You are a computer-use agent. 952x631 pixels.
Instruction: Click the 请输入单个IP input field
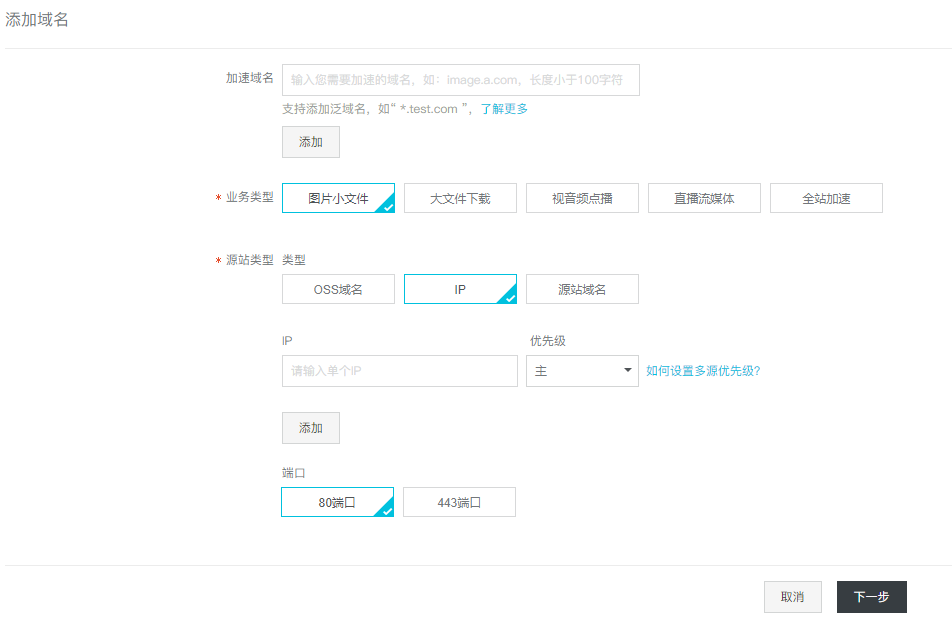click(x=399, y=371)
